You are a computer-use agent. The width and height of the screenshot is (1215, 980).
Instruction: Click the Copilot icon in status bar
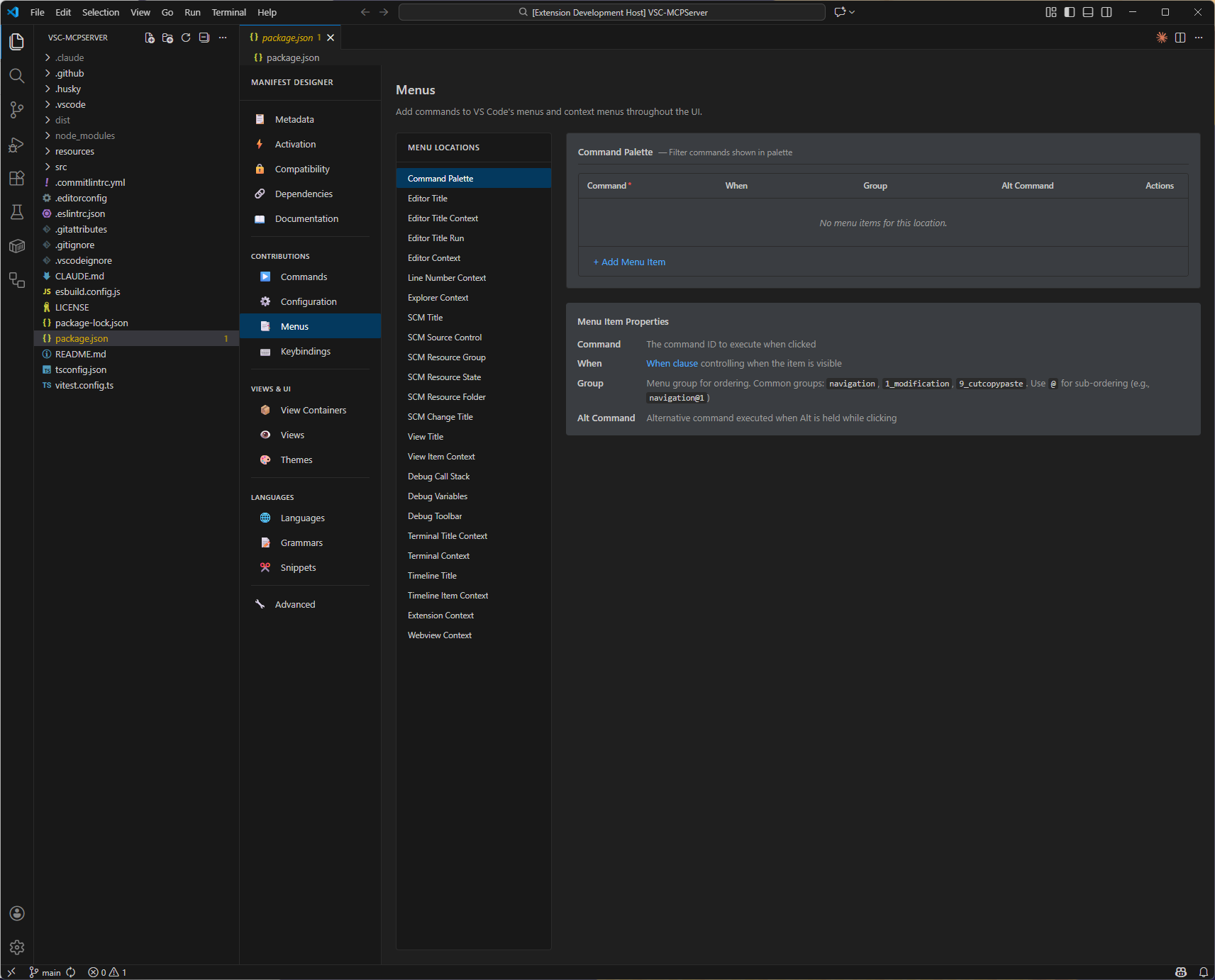tap(1181, 972)
